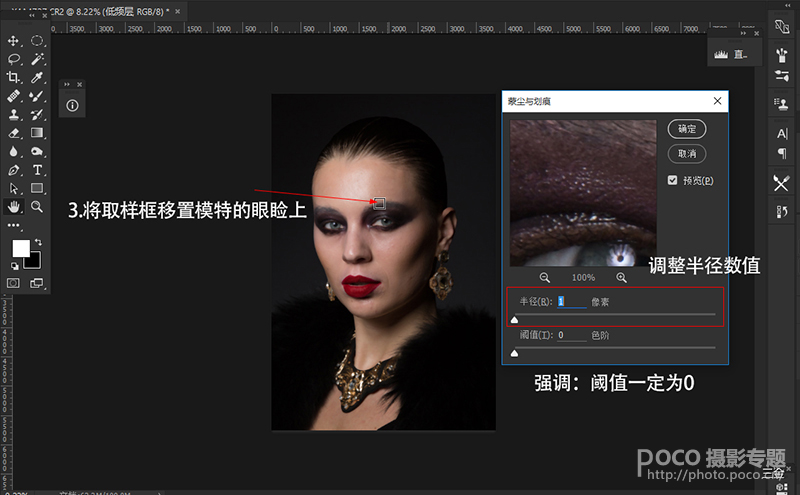Viewport: 800px width, 495px height.
Task: Select the Magic Wand tool
Action: pyautogui.click(x=37, y=59)
